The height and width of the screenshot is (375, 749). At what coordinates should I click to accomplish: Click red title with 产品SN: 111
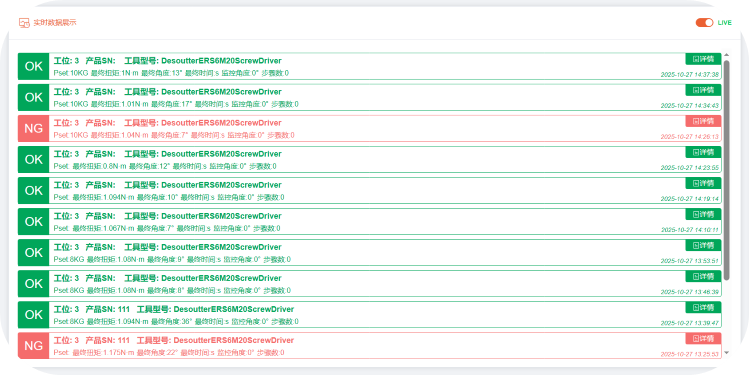coord(174,340)
